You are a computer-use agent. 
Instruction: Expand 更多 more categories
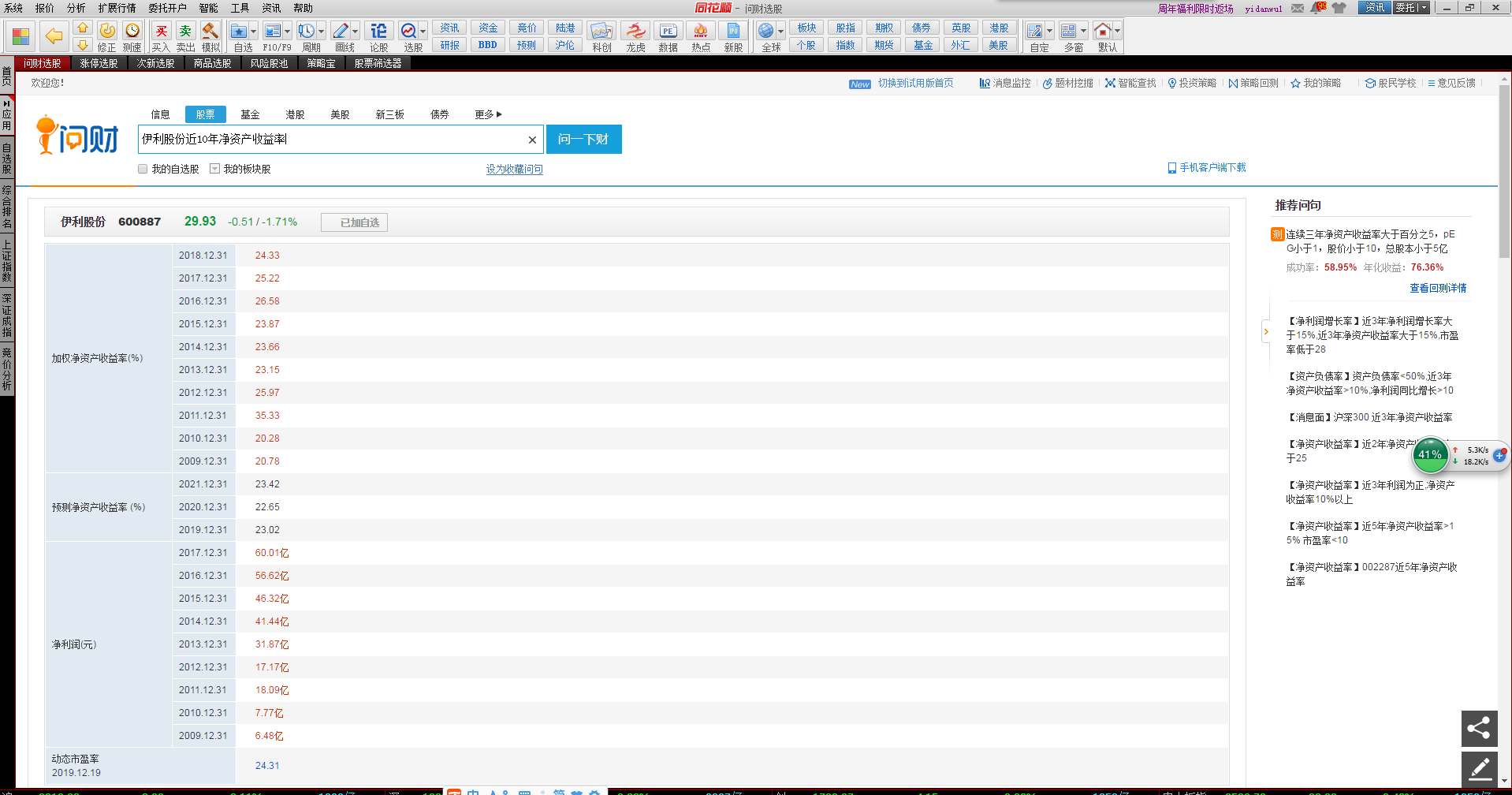coord(488,114)
